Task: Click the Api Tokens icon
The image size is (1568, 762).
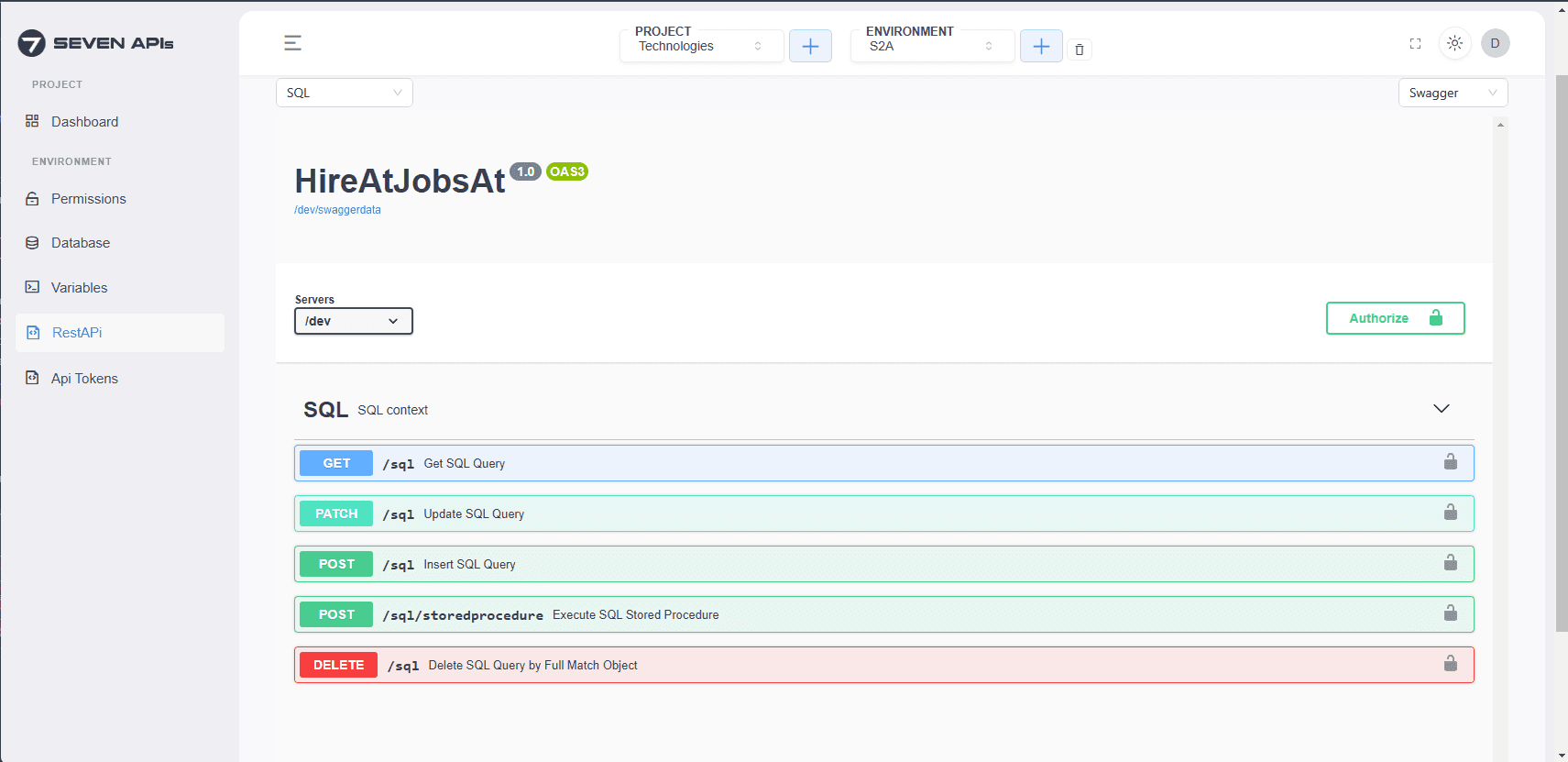Action: tap(32, 378)
